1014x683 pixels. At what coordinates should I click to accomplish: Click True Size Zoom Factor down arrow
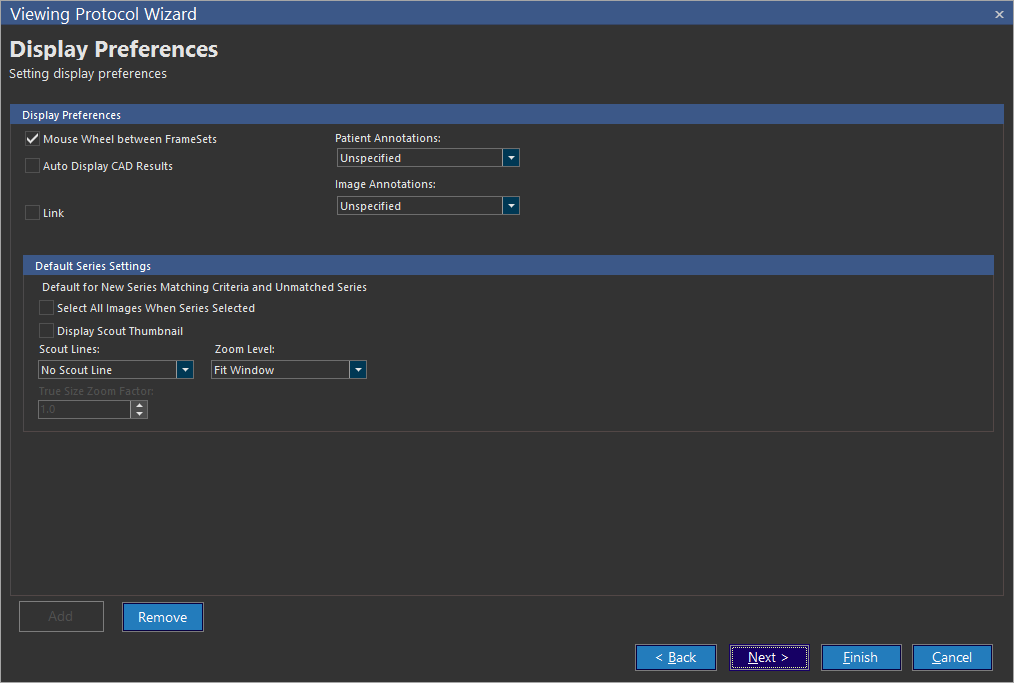pyautogui.click(x=139, y=413)
